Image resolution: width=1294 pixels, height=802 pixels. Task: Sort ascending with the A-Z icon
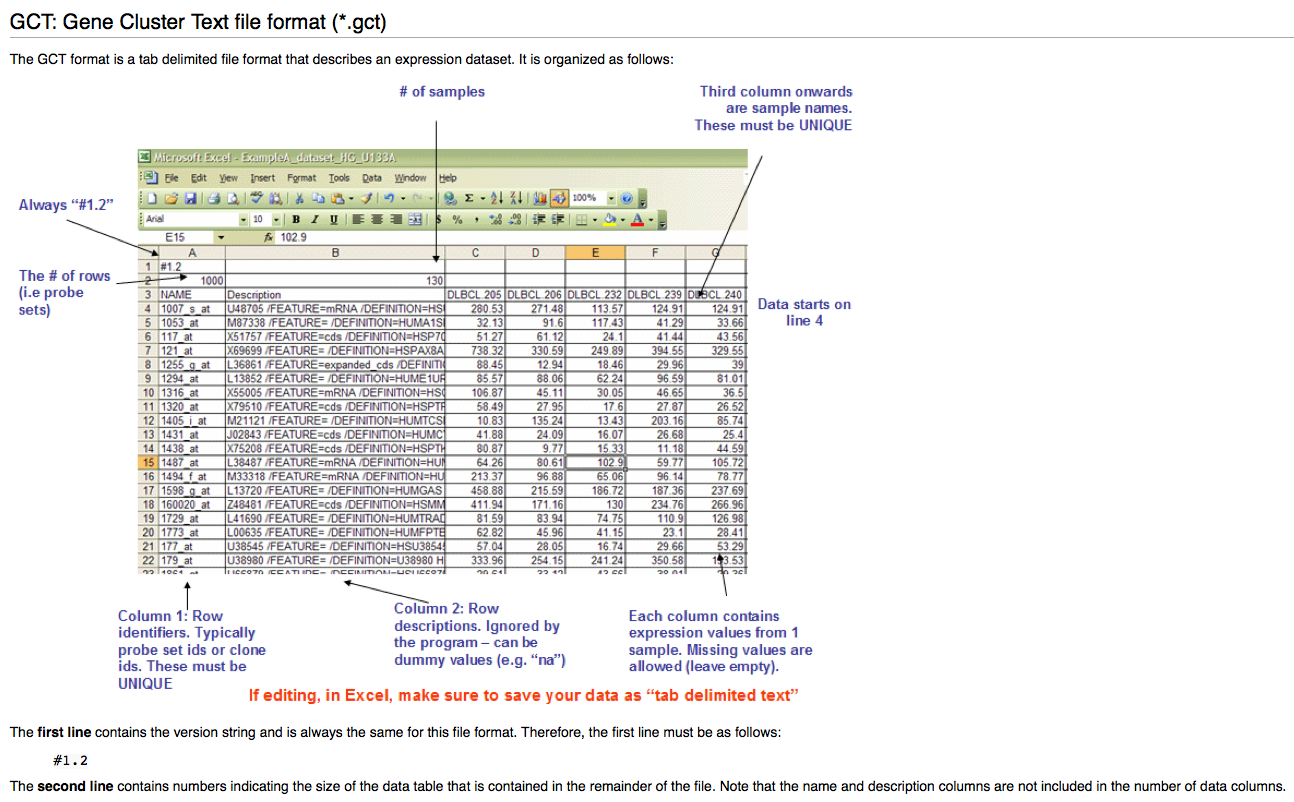point(493,198)
